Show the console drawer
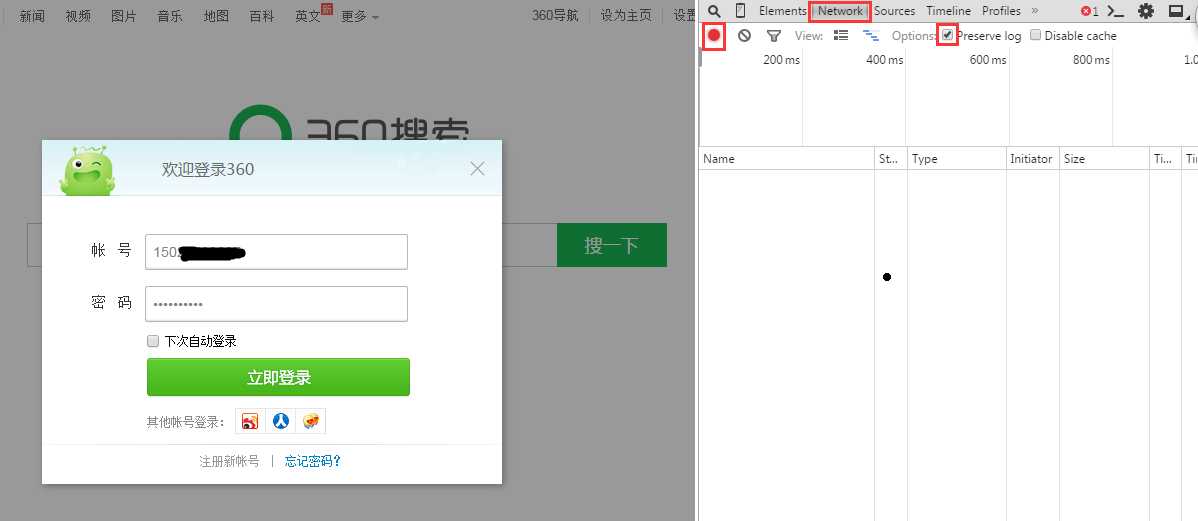The image size is (1198, 521). (x=1116, y=11)
